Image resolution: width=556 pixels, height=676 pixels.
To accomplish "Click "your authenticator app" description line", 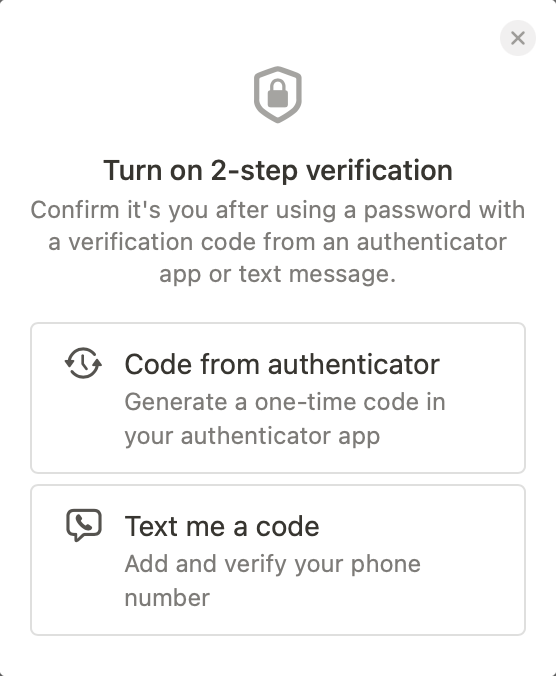I will coord(252,436).
